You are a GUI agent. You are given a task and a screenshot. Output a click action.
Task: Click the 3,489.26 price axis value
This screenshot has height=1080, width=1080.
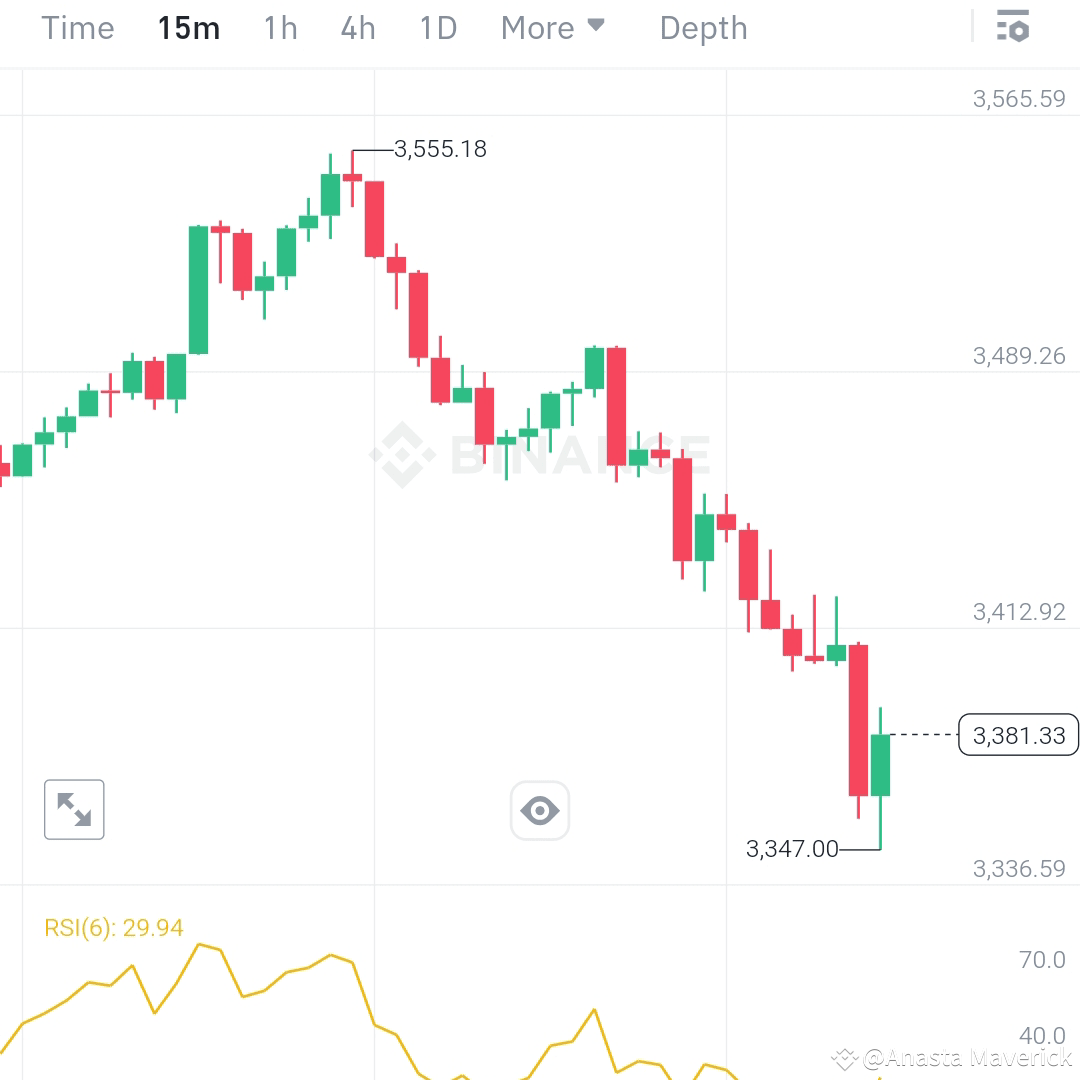1019,355
